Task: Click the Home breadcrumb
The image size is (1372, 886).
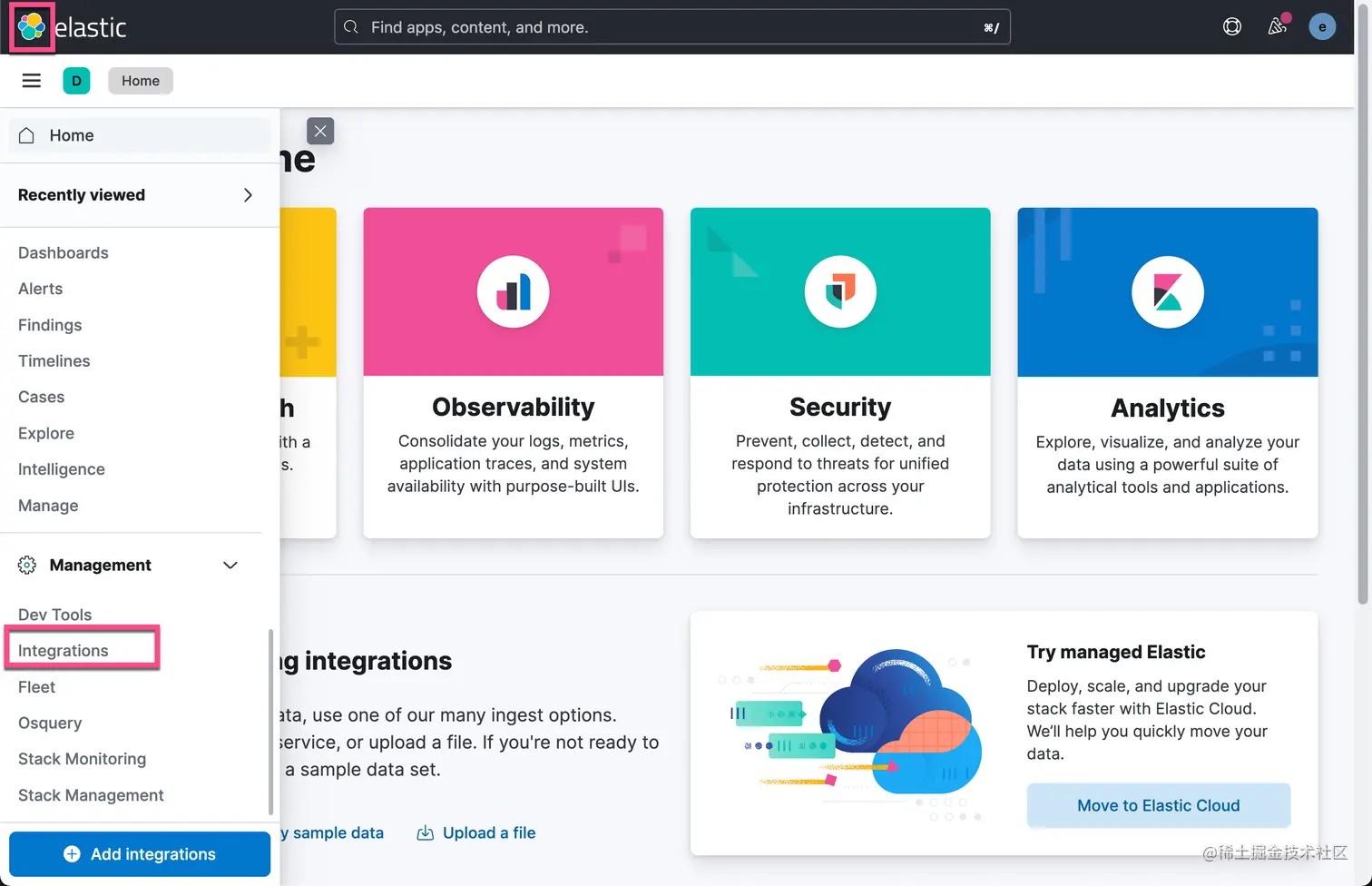Action: pos(141,81)
